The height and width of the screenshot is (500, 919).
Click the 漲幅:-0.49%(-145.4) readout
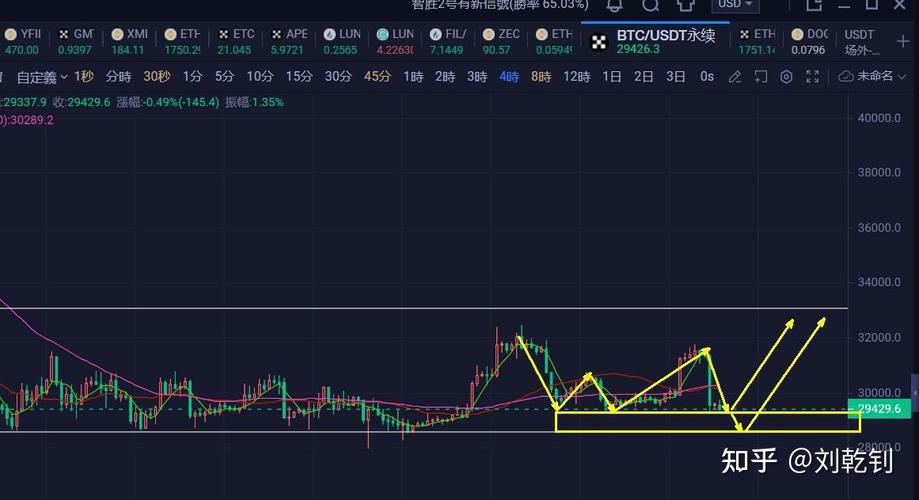pyautogui.click(x=168, y=102)
